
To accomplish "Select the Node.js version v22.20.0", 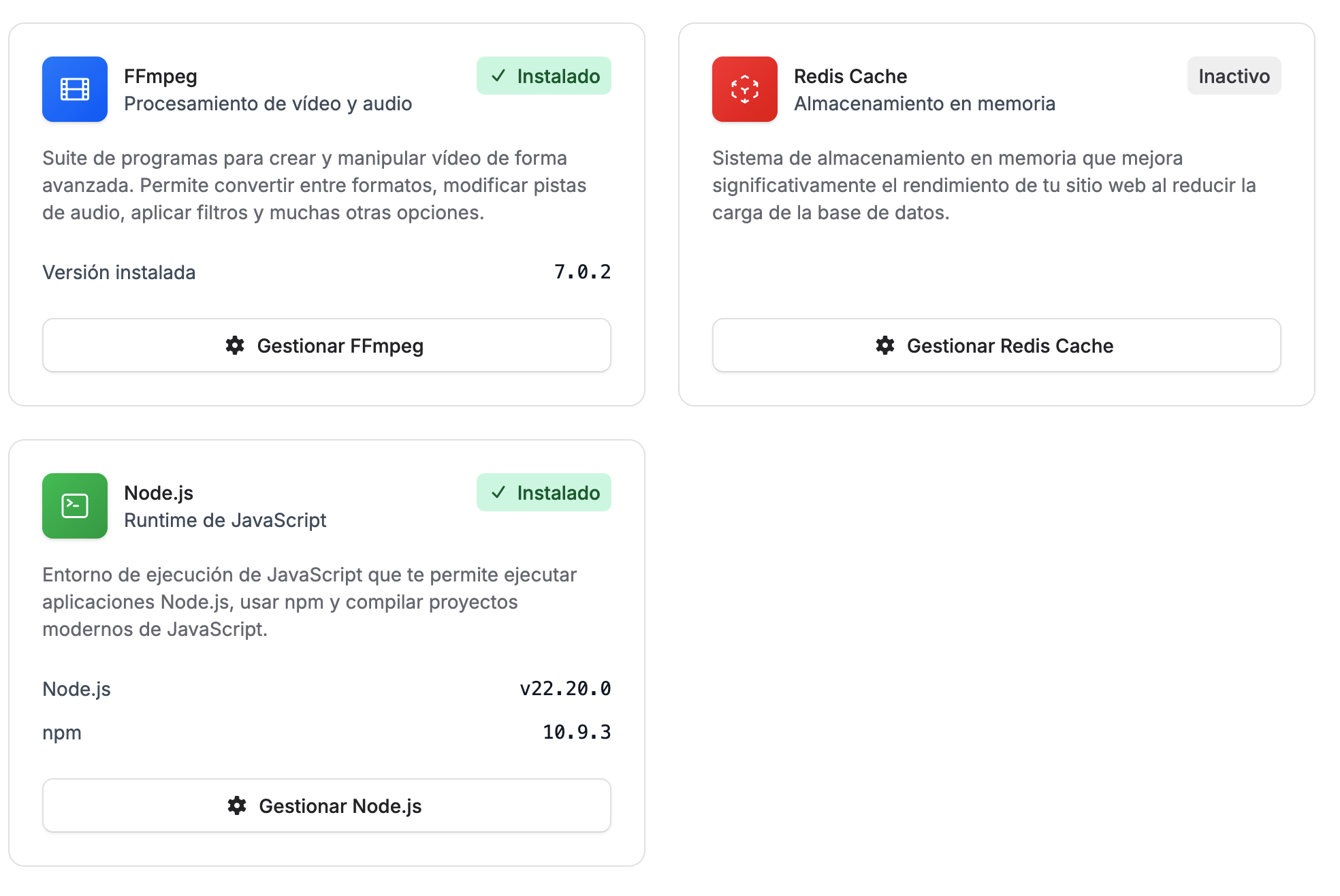I will [x=565, y=688].
